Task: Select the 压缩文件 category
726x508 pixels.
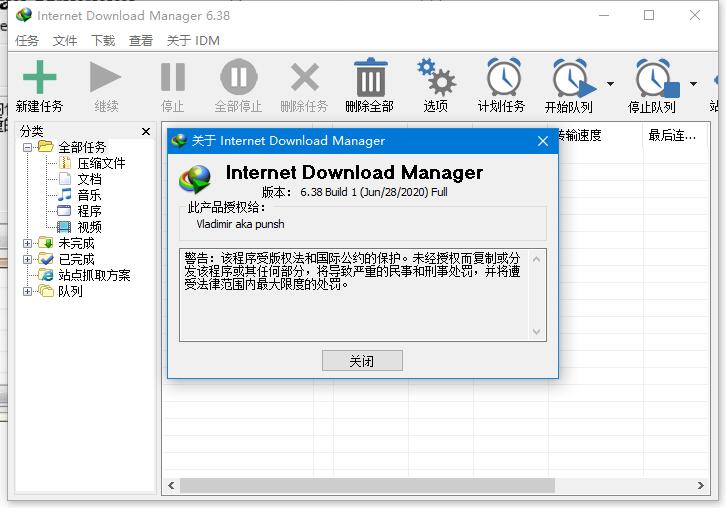Action: [x=101, y=163]
